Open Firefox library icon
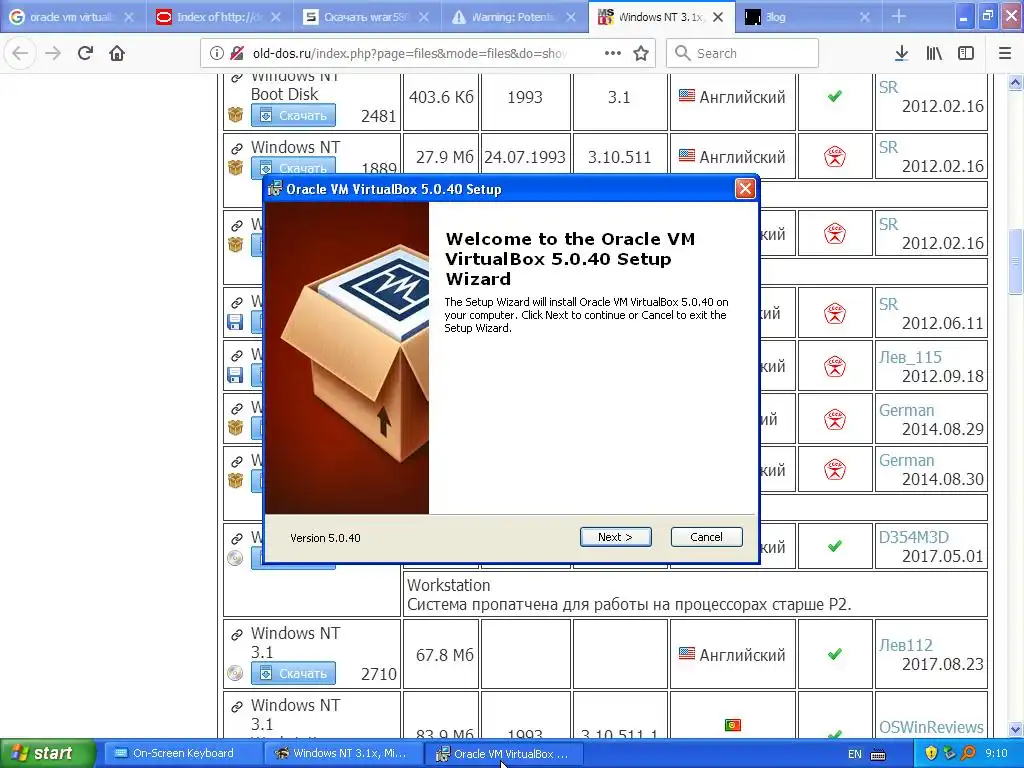The width and height of the screenshot is (1024, 768). pos(934,53)
